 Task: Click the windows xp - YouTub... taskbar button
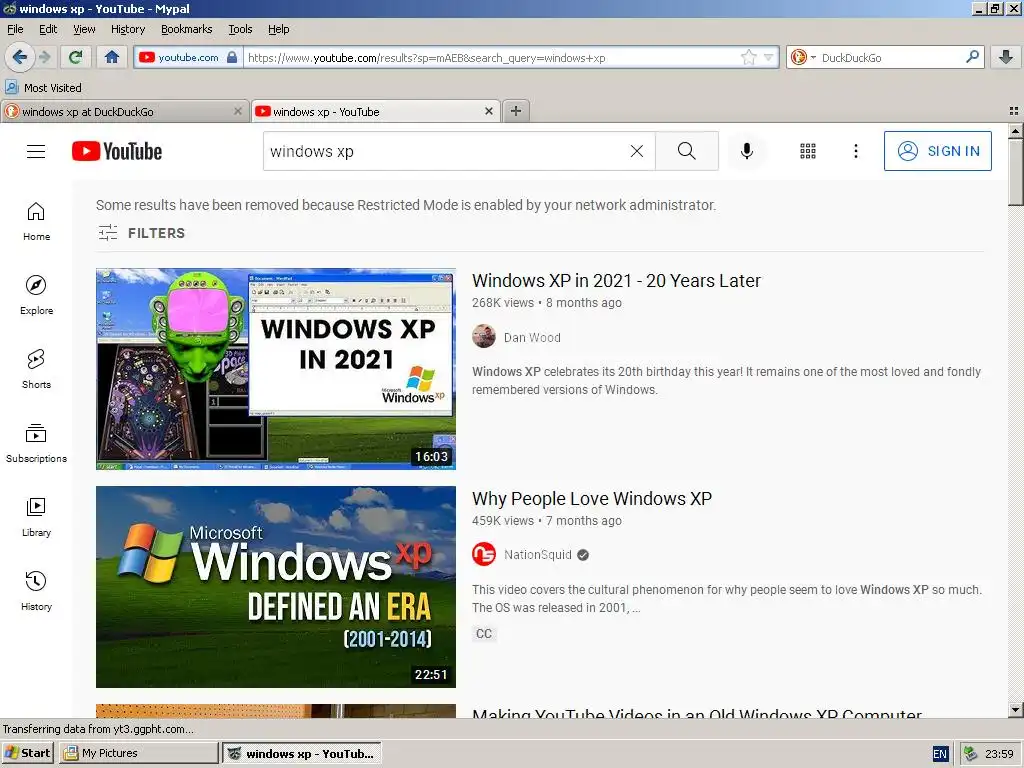coord(302,753)
